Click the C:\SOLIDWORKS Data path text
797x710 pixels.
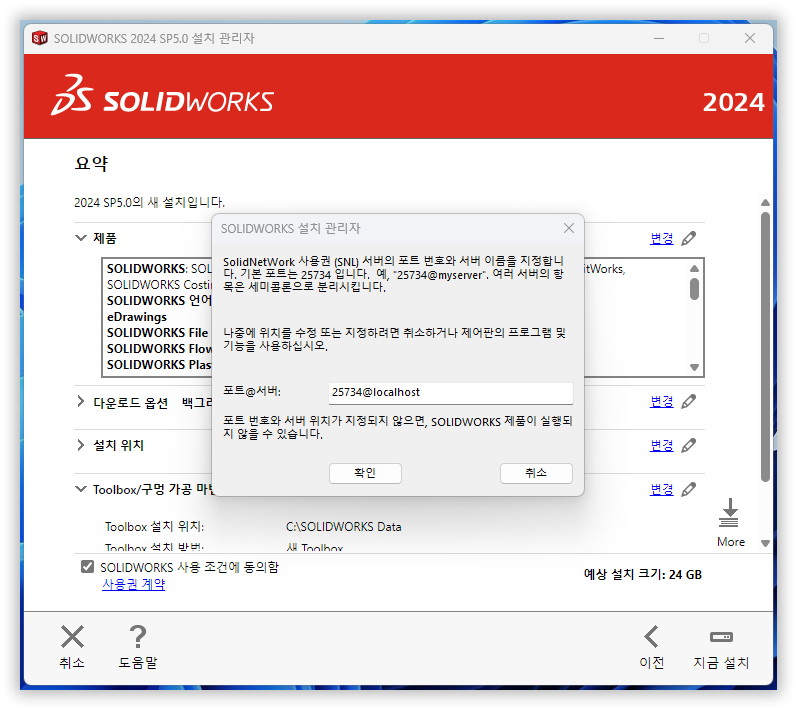344,527
